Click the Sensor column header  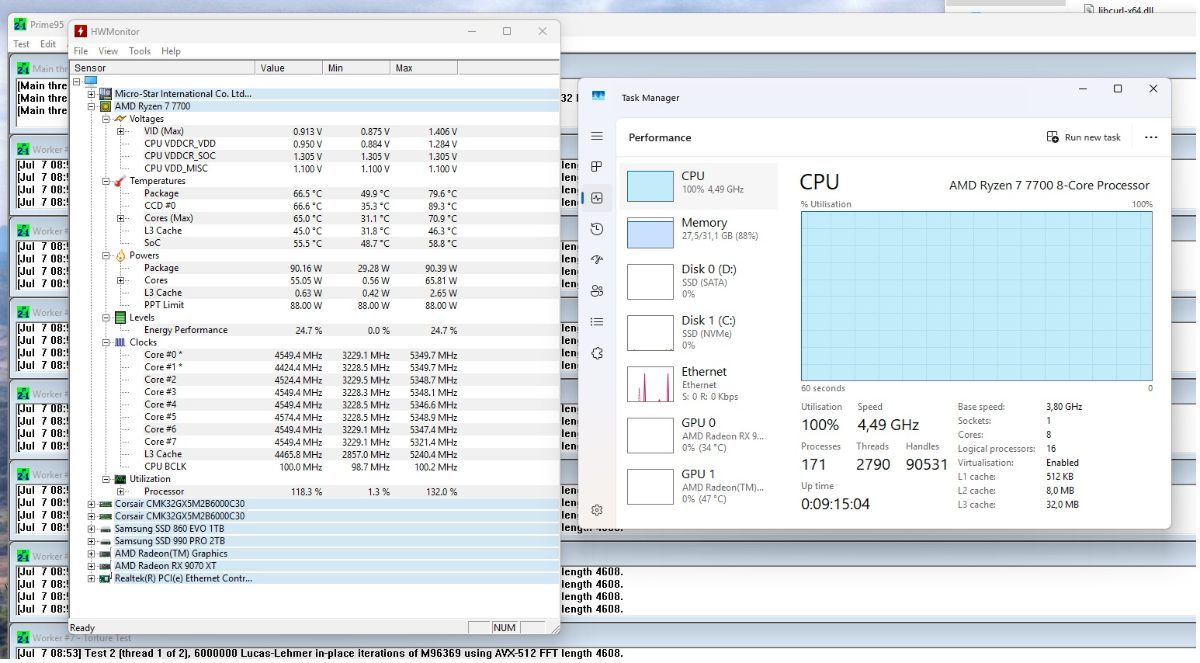tap(163, 68)
